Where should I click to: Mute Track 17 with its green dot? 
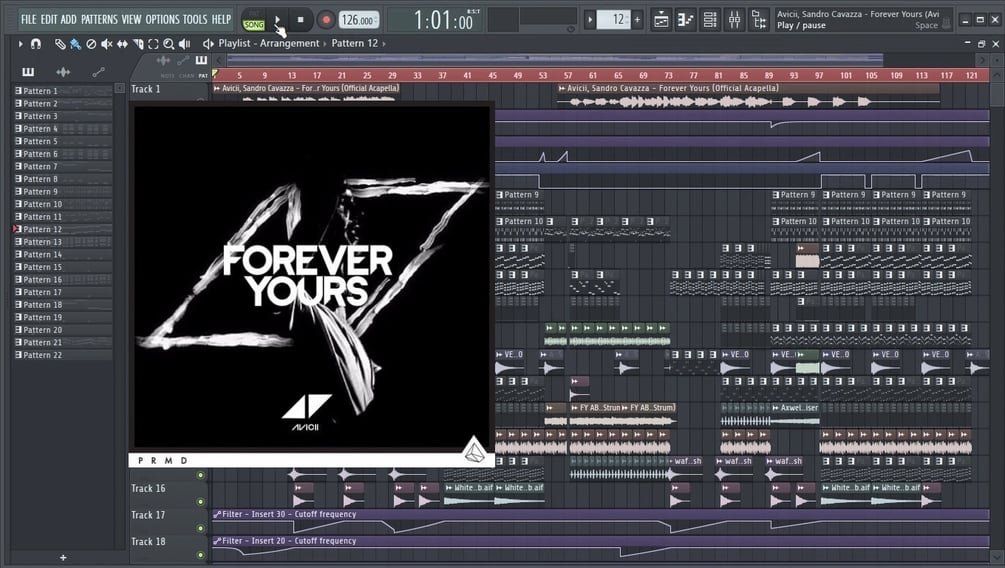pos(201,528)
